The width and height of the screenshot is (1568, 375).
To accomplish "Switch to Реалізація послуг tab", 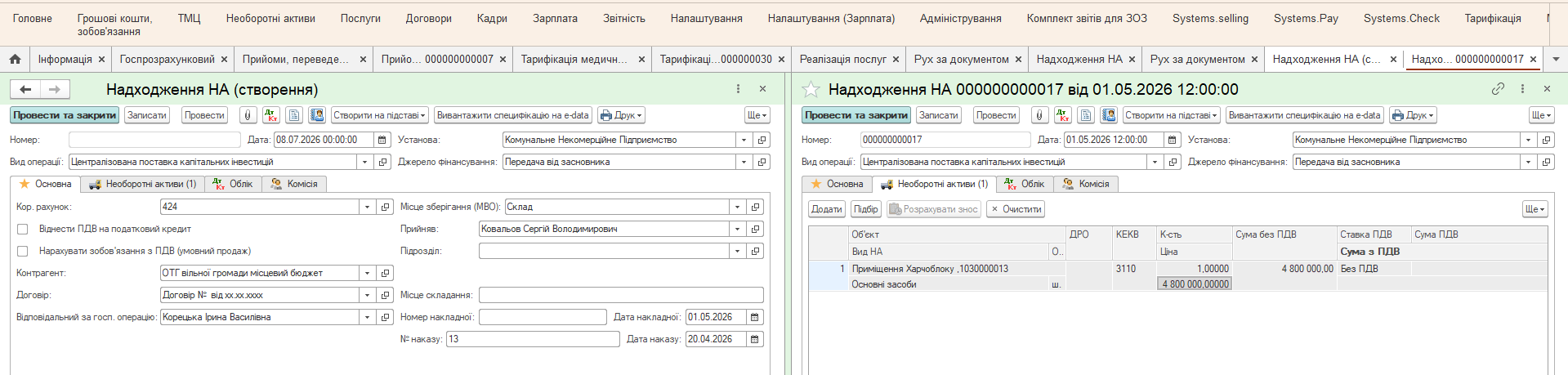I will pos(842,59).
